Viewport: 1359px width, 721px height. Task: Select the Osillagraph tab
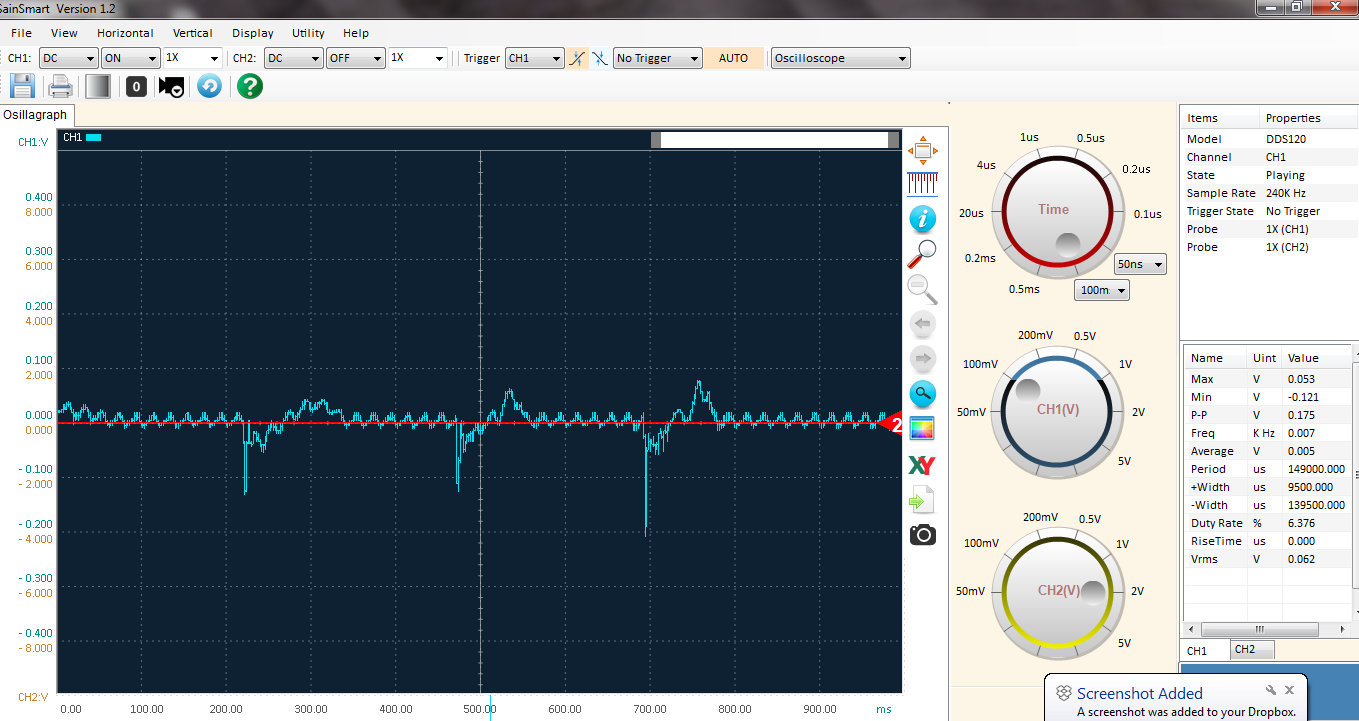(35, 115)
